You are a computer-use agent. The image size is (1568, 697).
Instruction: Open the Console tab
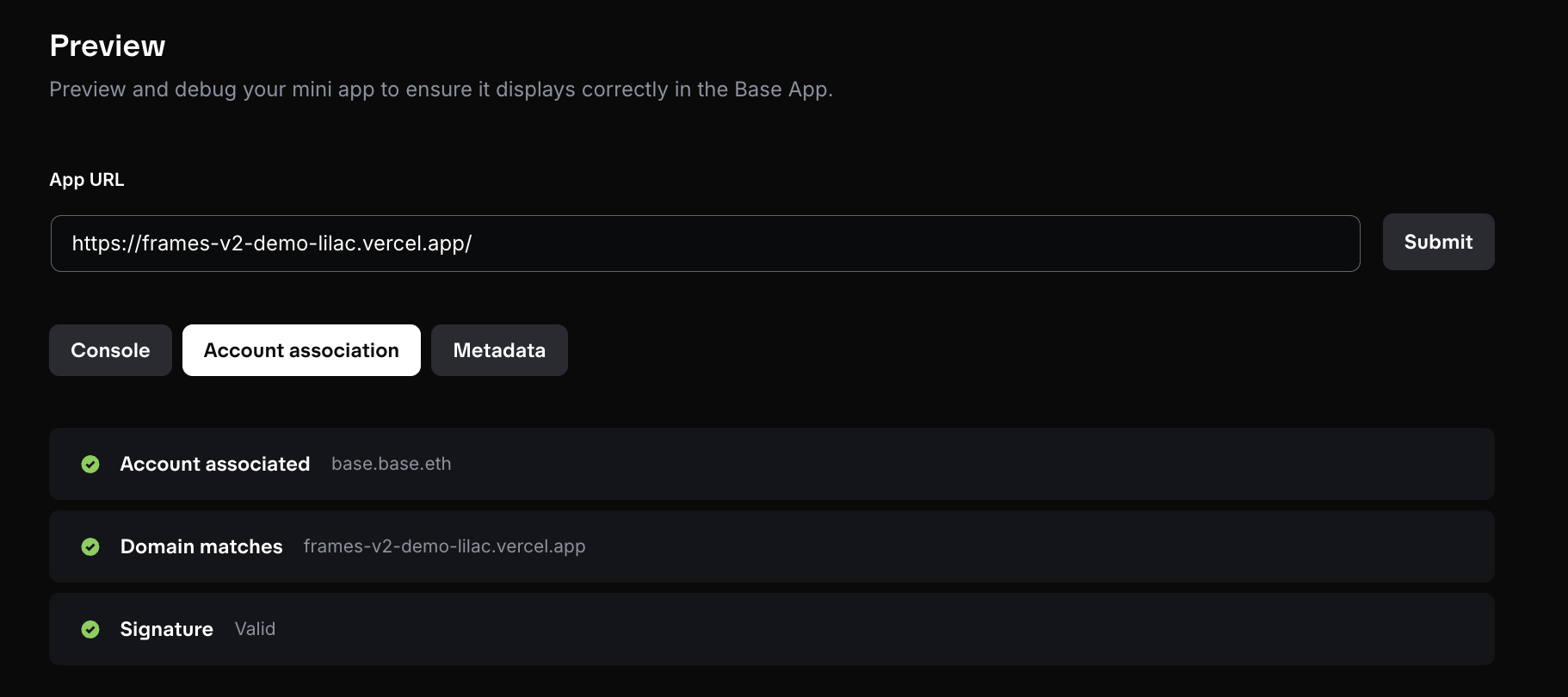pos(110,350)
